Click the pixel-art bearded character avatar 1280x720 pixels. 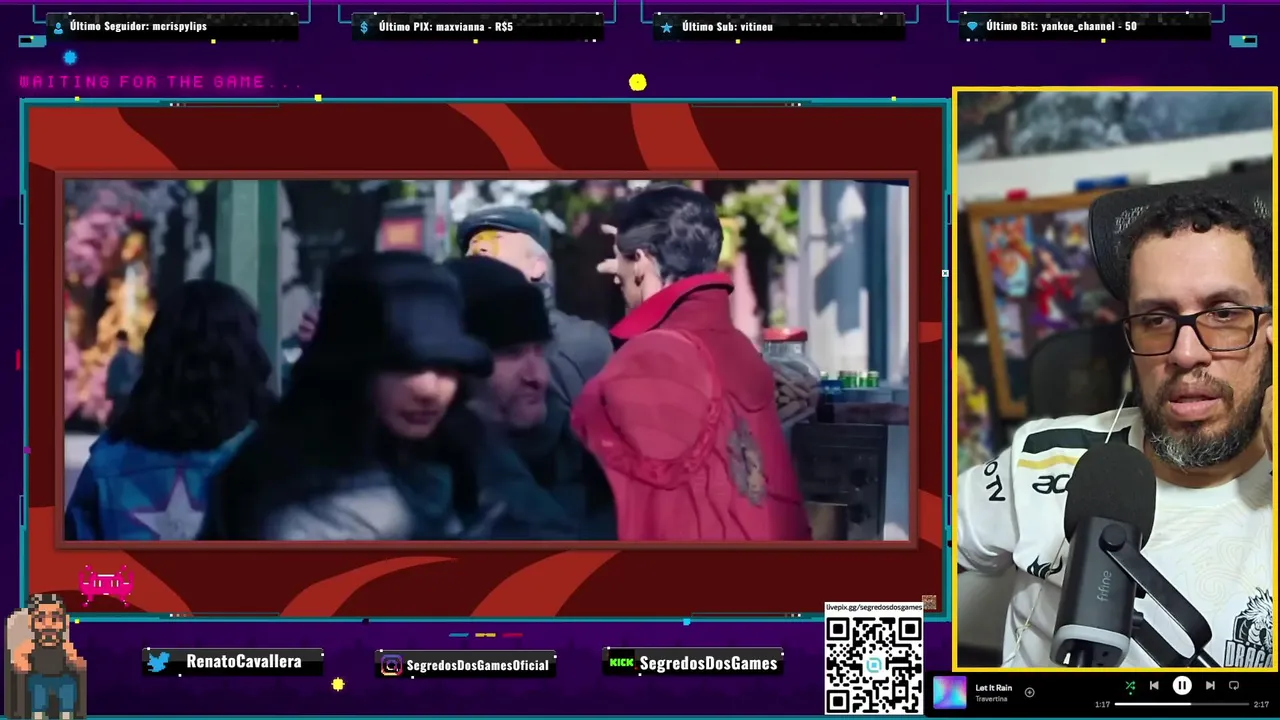[46, 655]
